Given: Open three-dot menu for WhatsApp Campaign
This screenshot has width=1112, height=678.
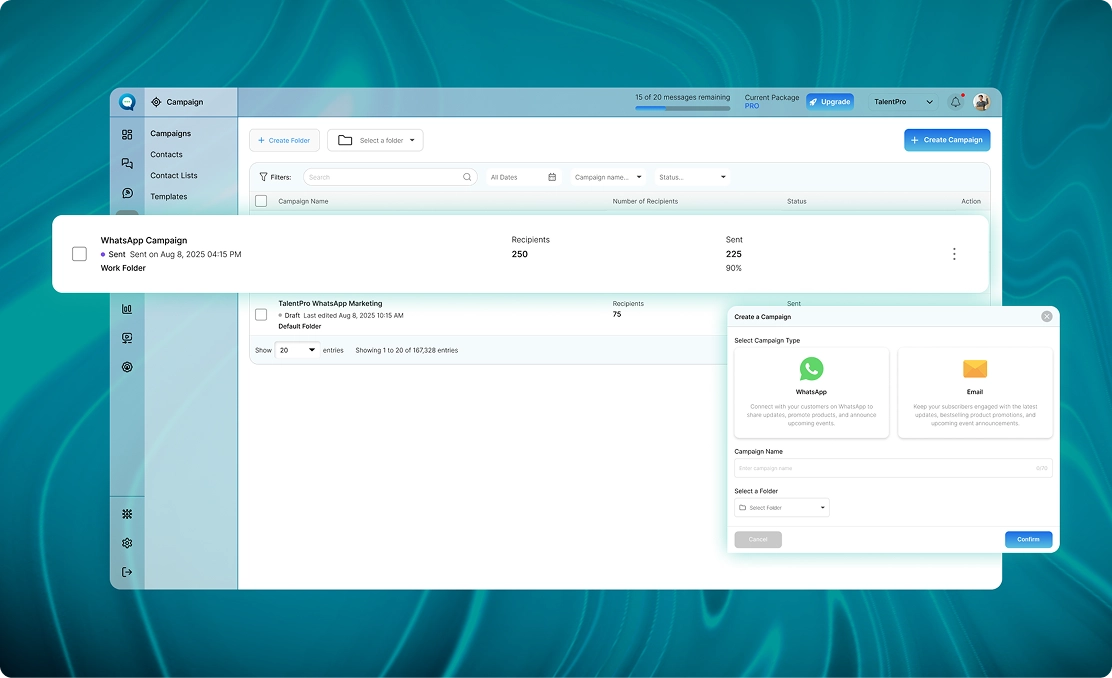Looking at the screenshot, I should (x=954, y=254).
